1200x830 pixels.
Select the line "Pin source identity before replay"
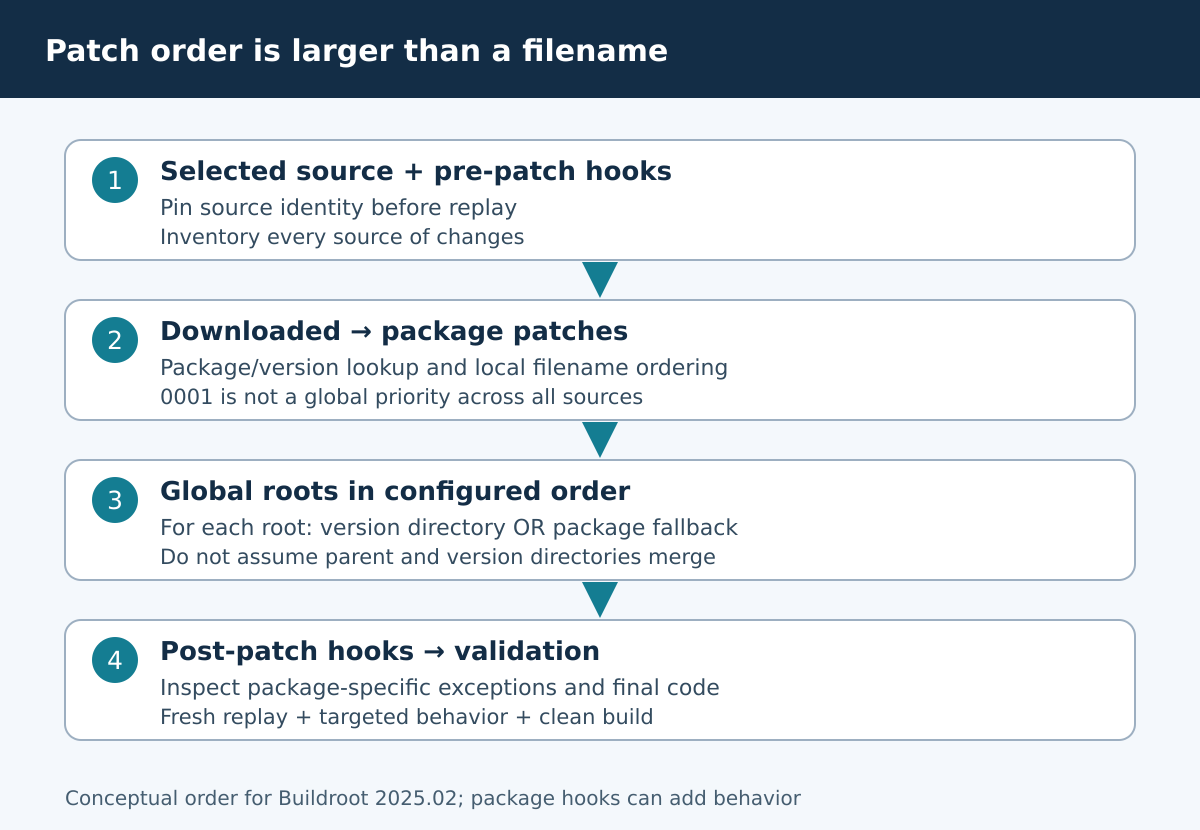coord(338,208)
